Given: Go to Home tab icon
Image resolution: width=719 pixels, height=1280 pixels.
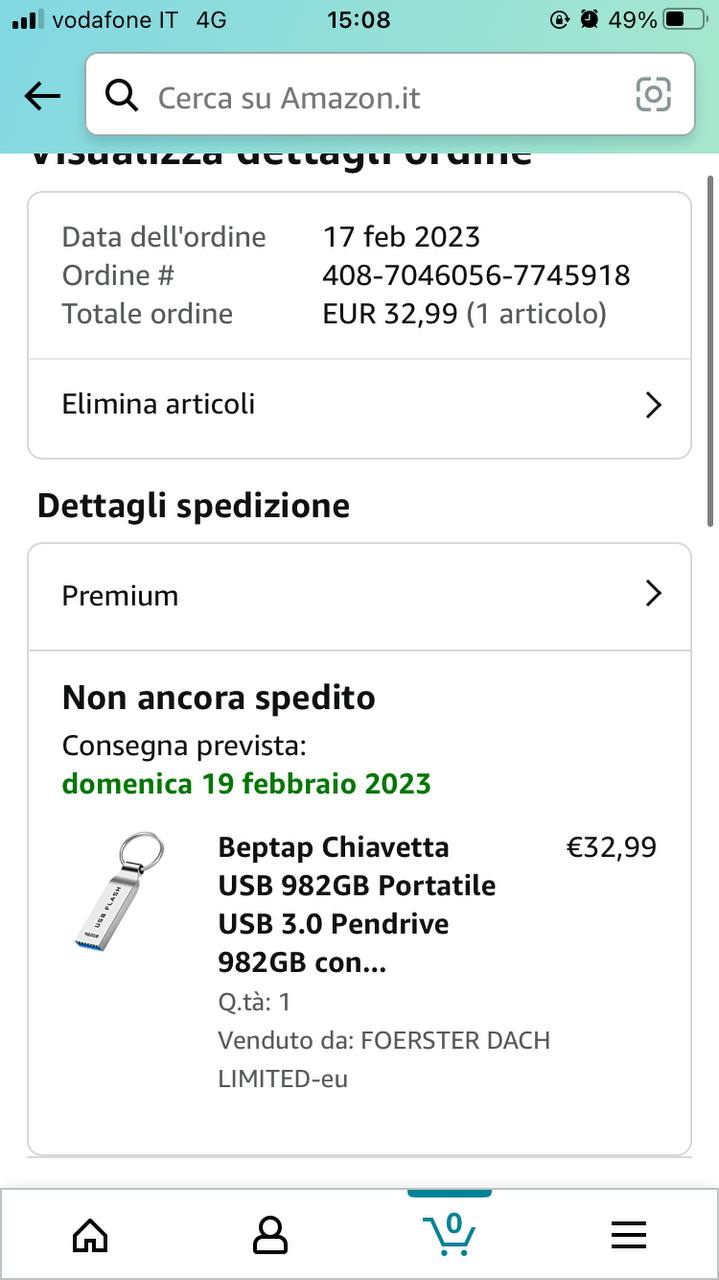Looking at the screenshot, I should (x=90, y=1236).
